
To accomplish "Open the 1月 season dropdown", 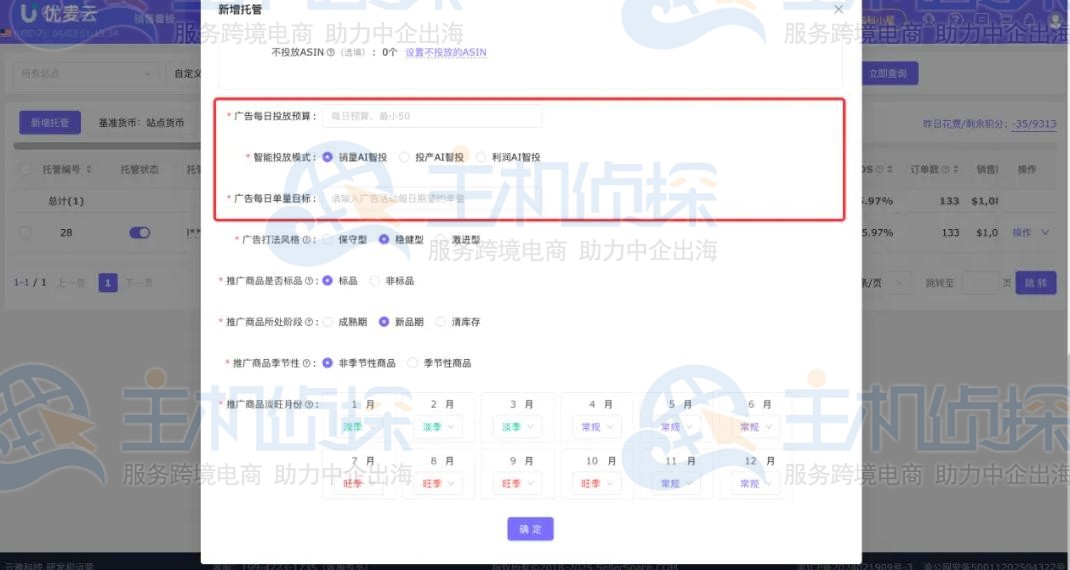I will pyautogui.click(x=360, y=427).
